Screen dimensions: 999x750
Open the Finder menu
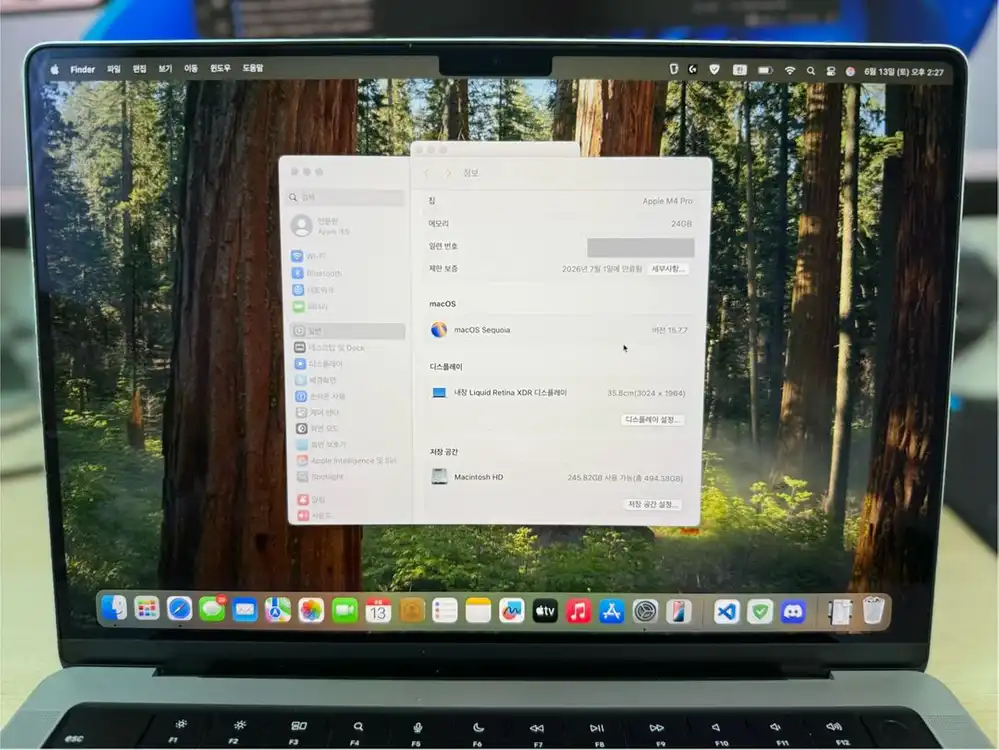(x=83, y=69)
